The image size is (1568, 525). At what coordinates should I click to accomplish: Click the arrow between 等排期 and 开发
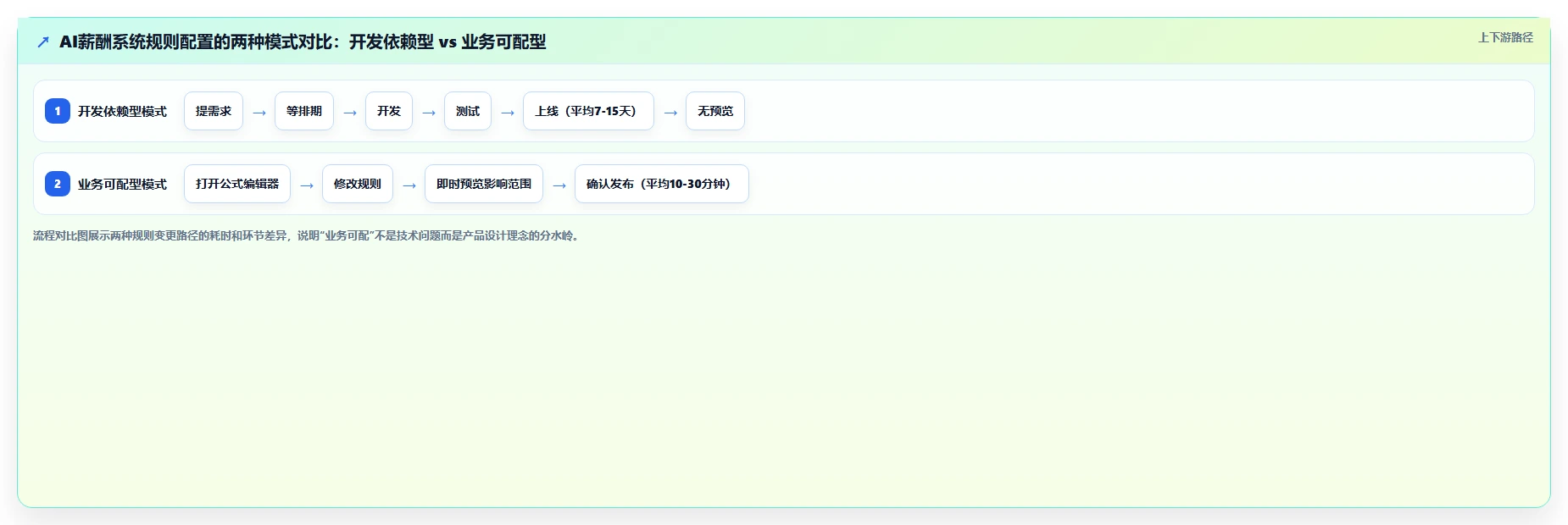pyautogui.click(x=350, y=113)
